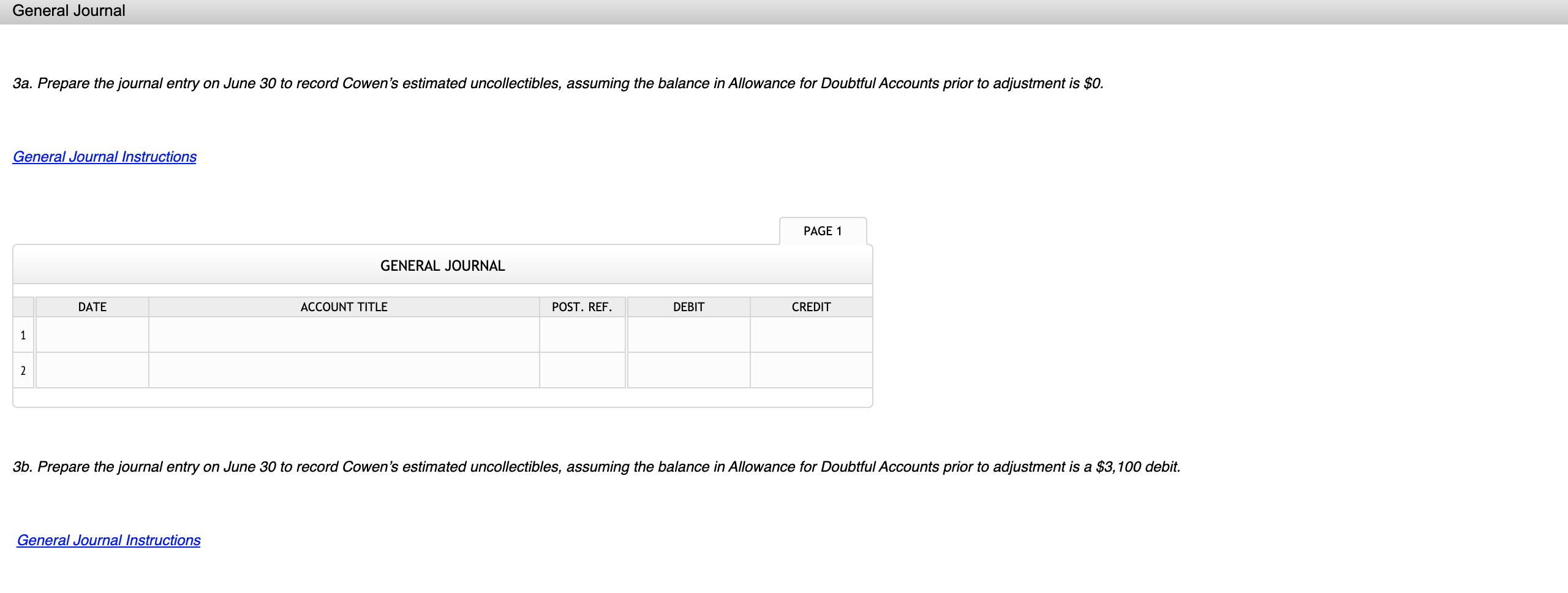
Task: Select the Account Title cell in row 2
Action: point(343,370)
